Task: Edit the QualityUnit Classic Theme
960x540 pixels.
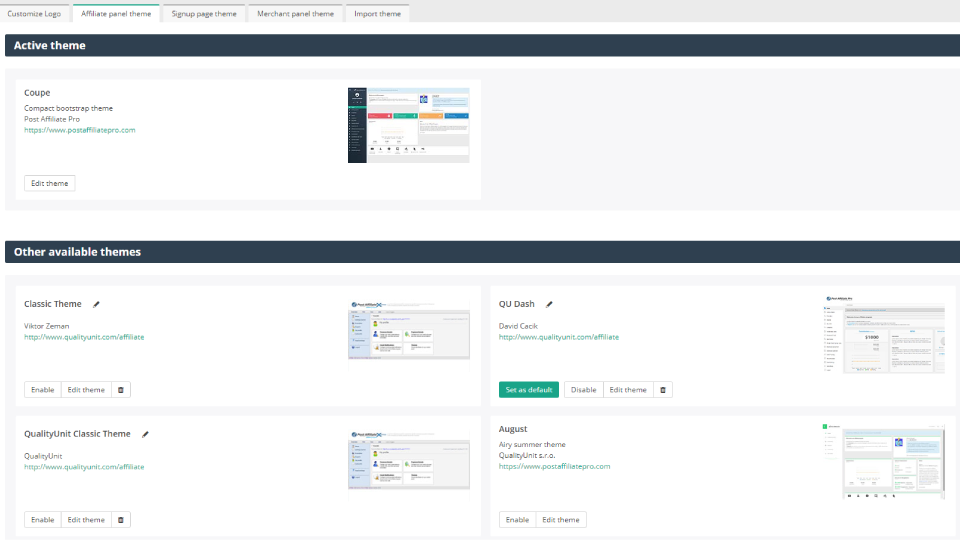Action: click(86, 520)
